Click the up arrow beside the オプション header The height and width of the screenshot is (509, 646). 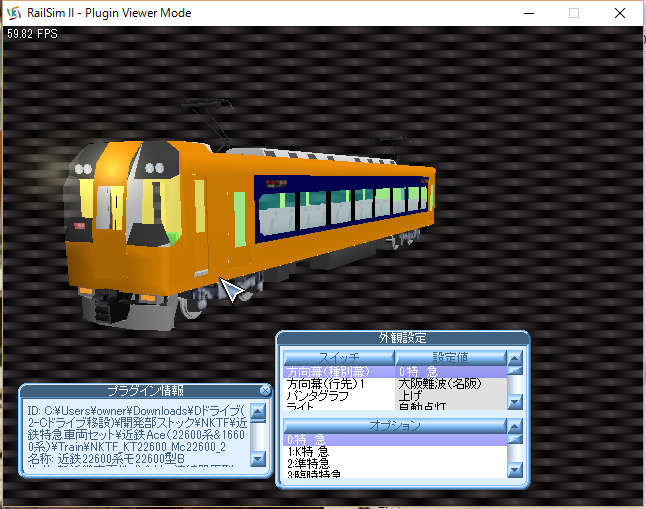tap(515, 426)
